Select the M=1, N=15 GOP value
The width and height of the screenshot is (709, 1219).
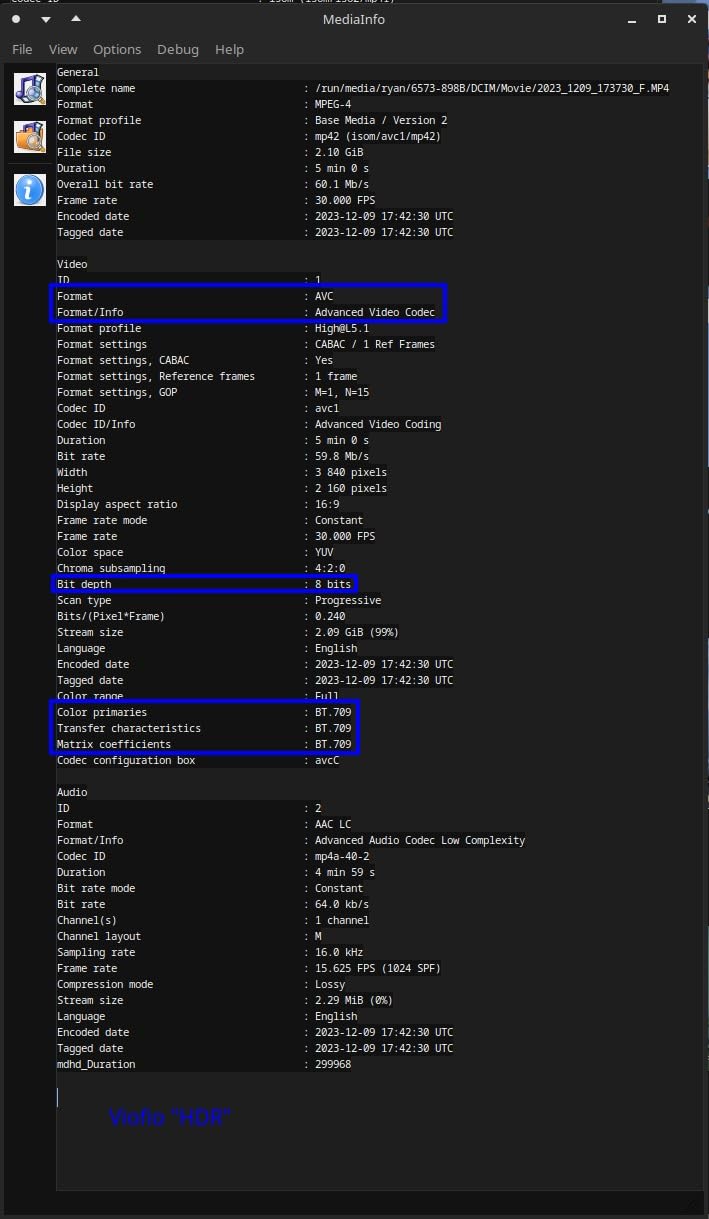click(x=342, y=392)
